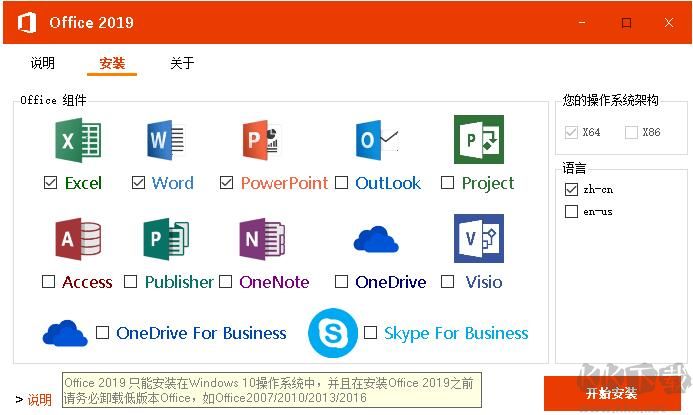Click the red Access database icon
693x415 pixels.
click(x=78, y=239)
